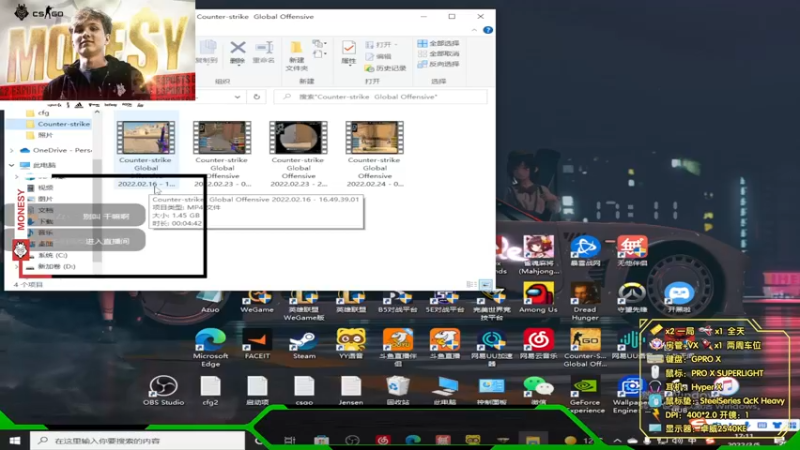Open the B5 对战平台 desktop shortcut
The height and width of the screenshot is (450, 800).
click(397, 302)
